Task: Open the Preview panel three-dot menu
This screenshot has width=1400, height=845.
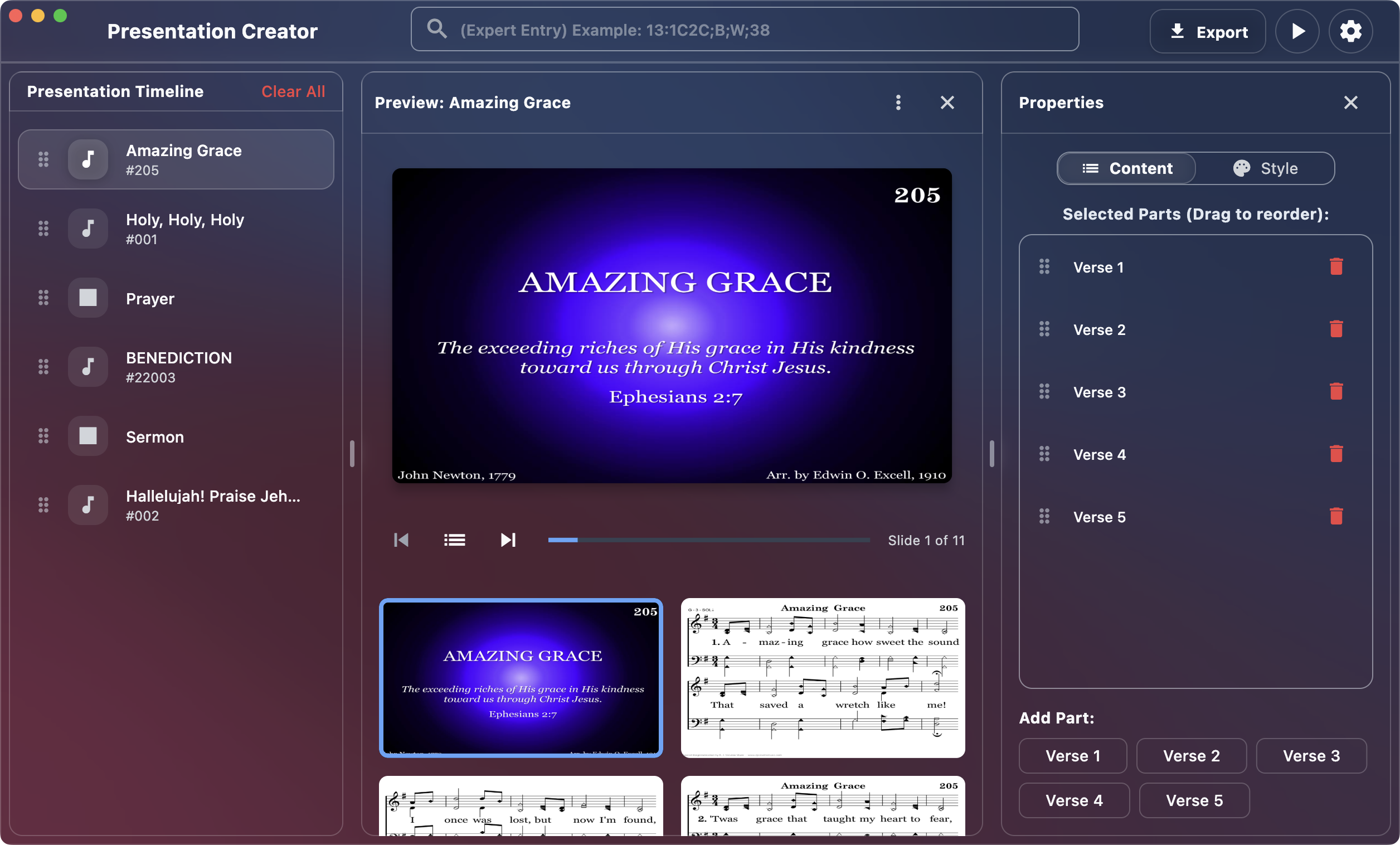Action: [898, 103]
